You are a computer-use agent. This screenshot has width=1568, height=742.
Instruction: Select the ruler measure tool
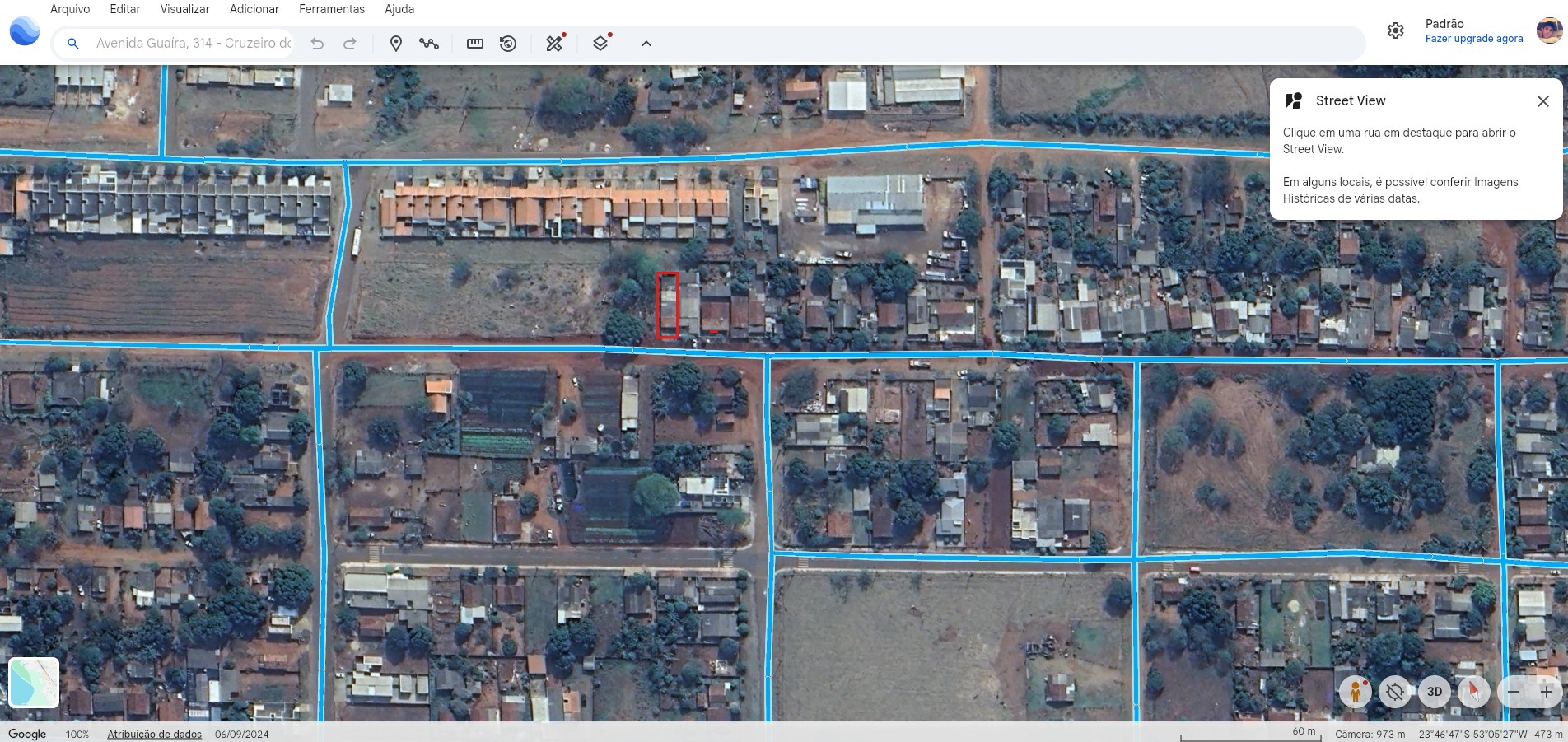(x=475, y=44)
